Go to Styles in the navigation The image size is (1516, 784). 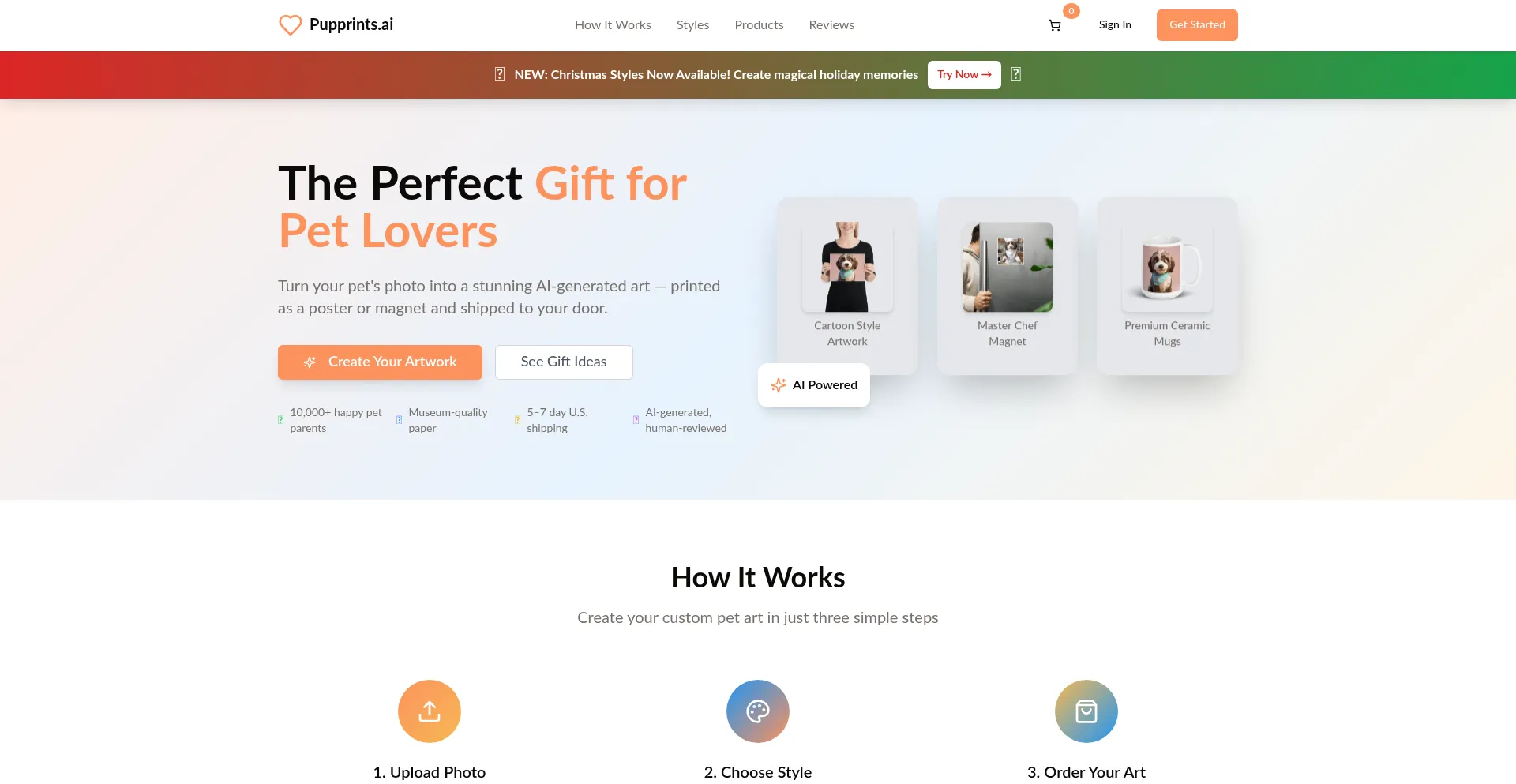click(x=692, y=25)
